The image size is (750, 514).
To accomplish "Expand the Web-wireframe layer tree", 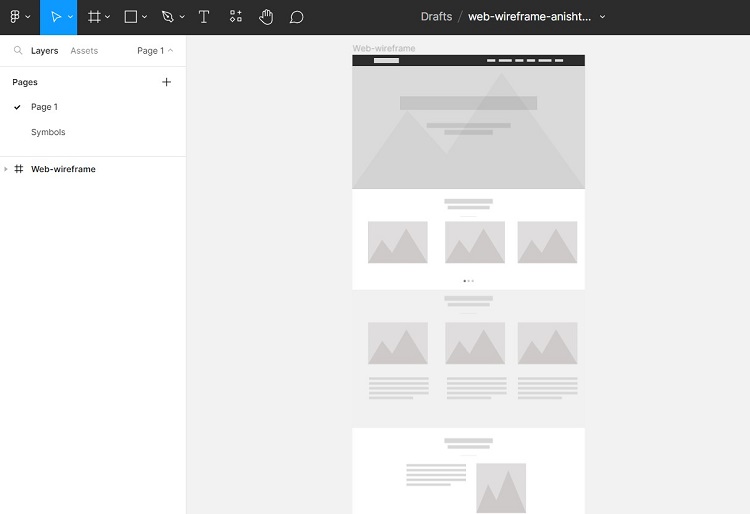I will pyautogui.click(x=6, y=169).
